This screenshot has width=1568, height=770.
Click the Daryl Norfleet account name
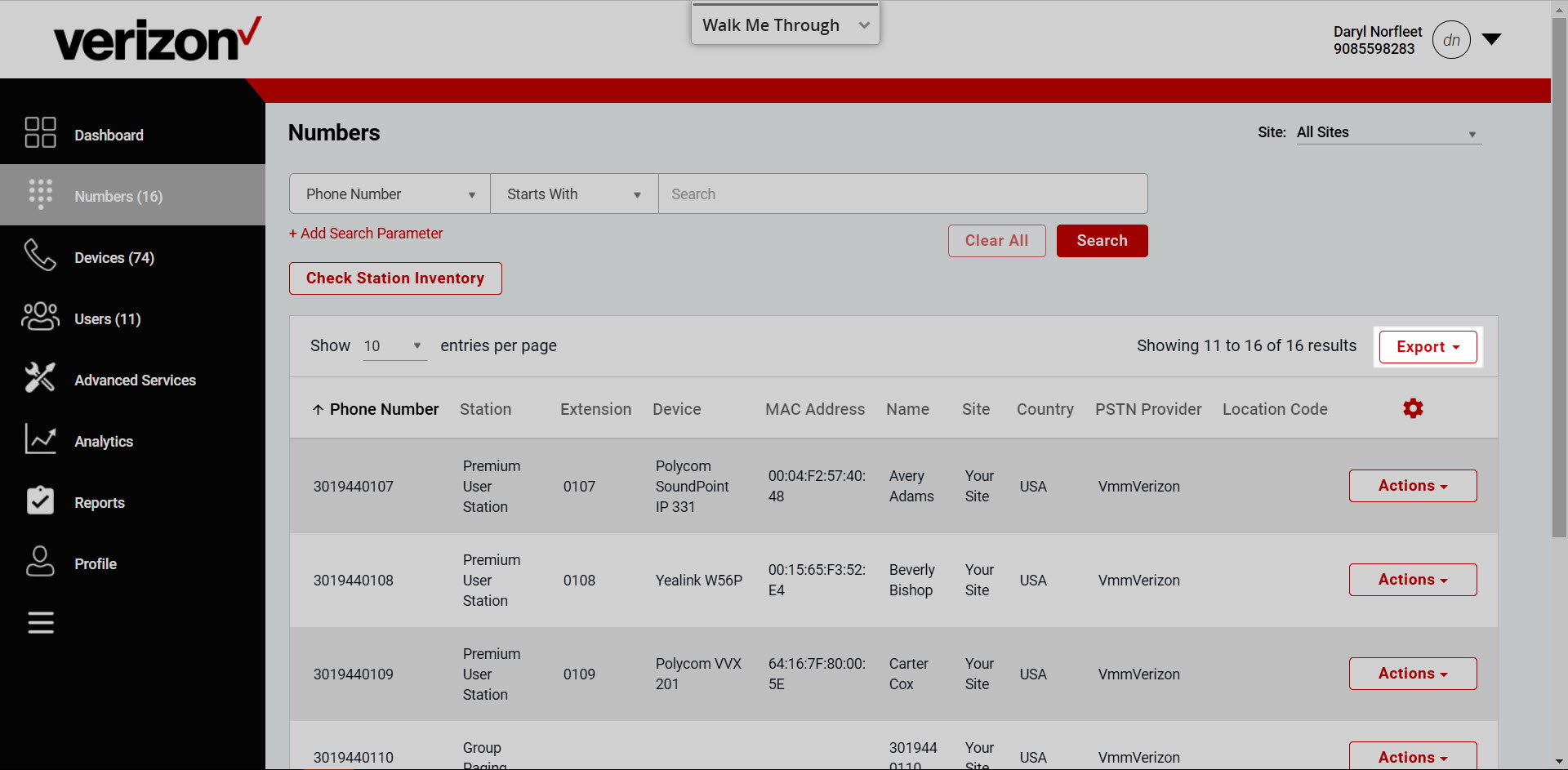point(1378,31)
